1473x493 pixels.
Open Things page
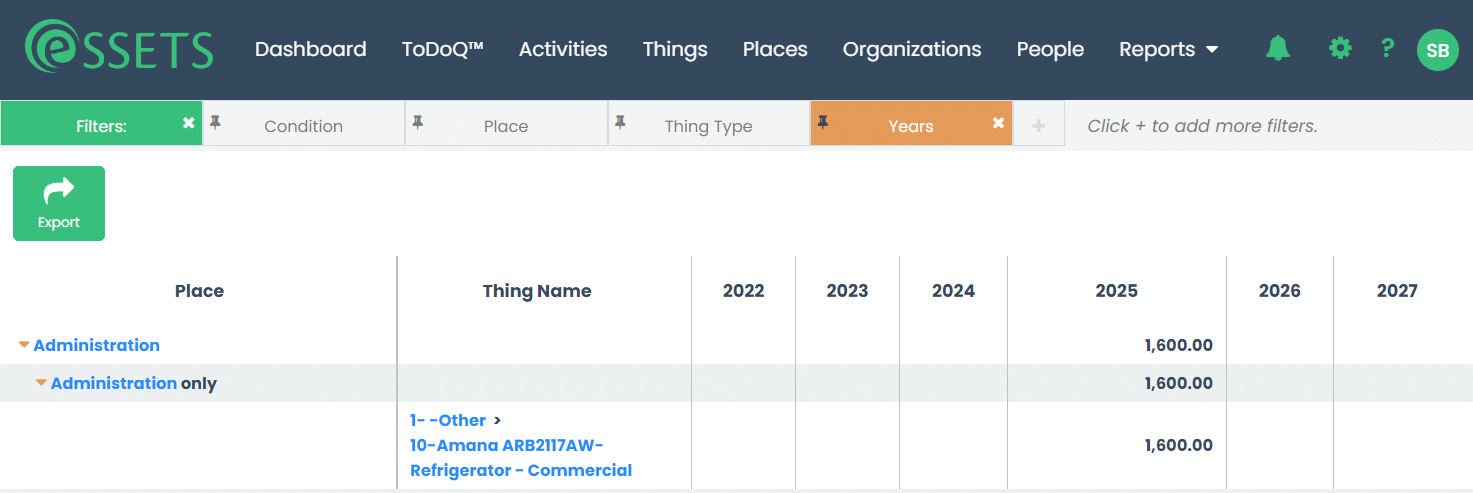pyautogui.click(x=675, y=49)
